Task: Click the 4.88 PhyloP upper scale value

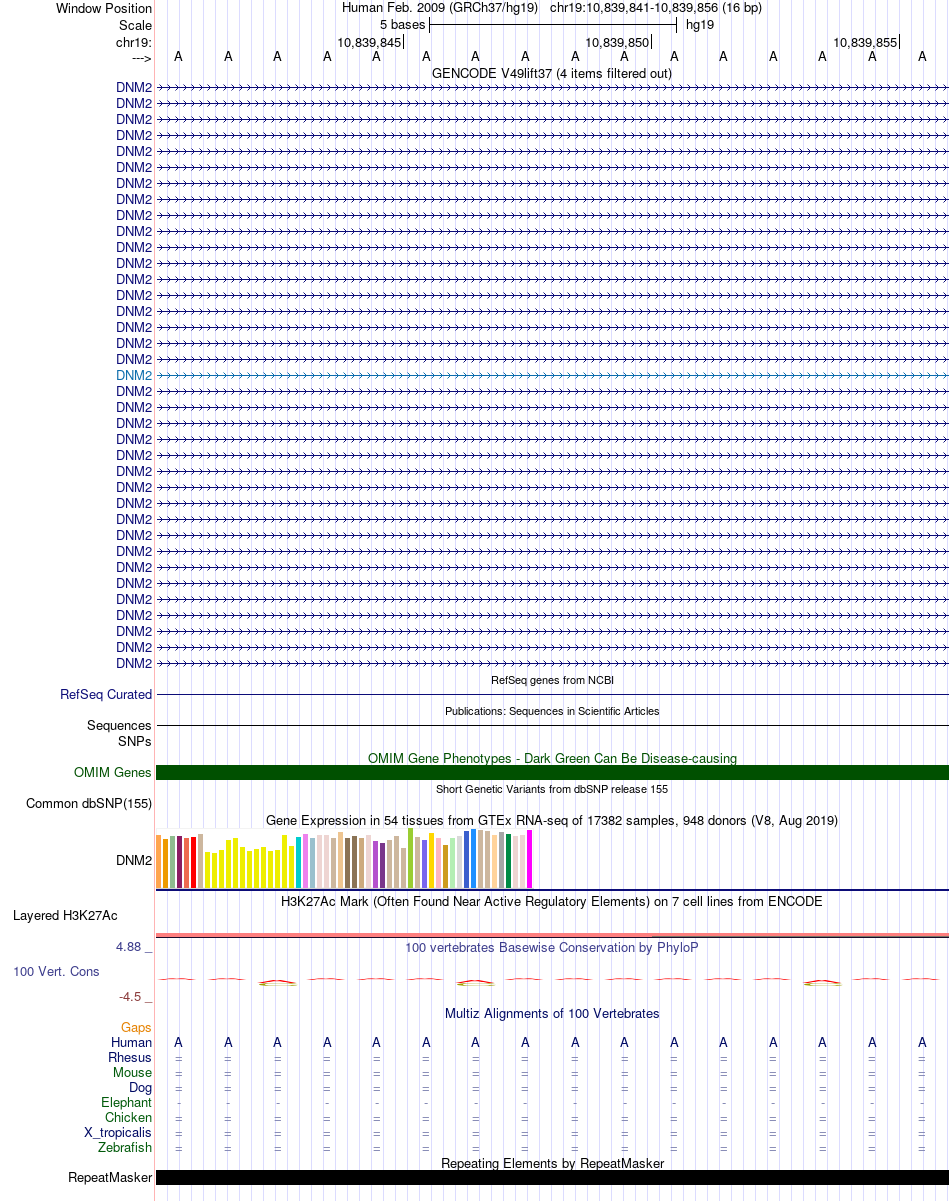Action: 130,946
